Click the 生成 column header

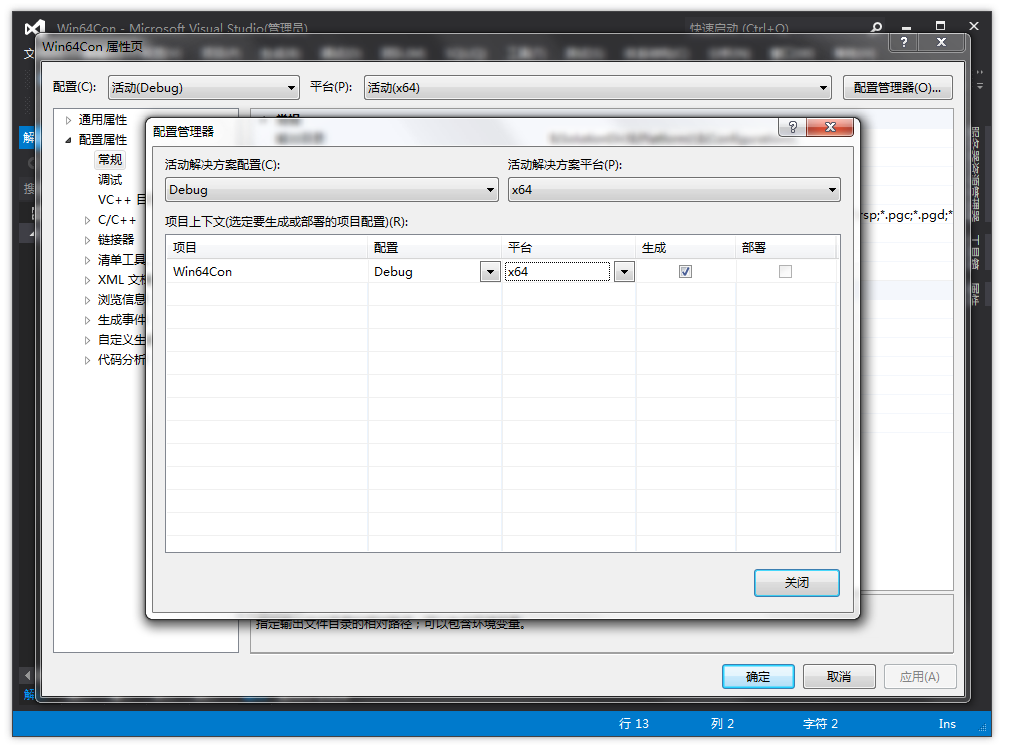[x=686, y=248]
